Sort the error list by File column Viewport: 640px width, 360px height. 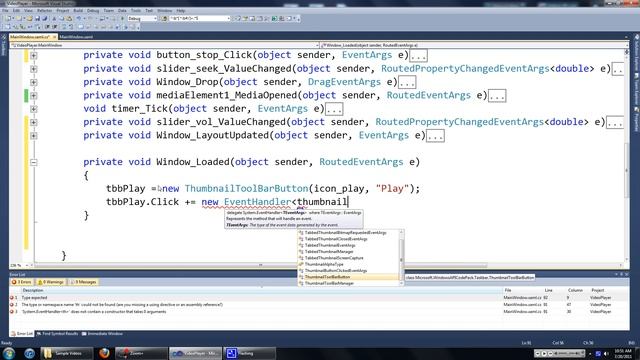pyautogui.click(x=522, y=291)
